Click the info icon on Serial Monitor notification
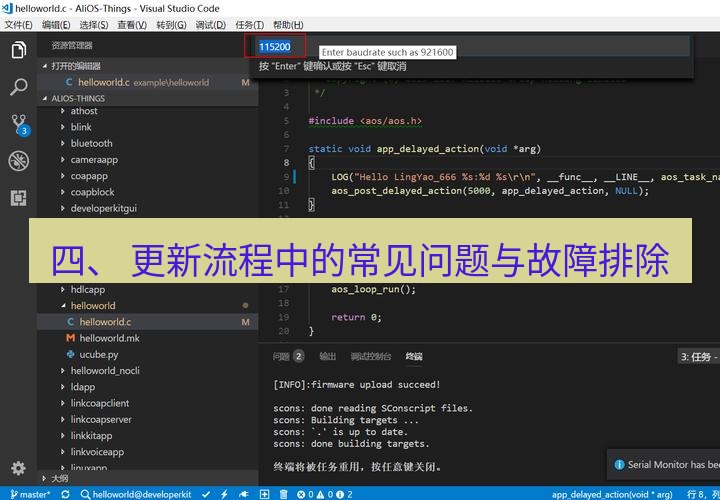This screenshot has height=500, width=720. pyautogui.click(x=619, y=465)
